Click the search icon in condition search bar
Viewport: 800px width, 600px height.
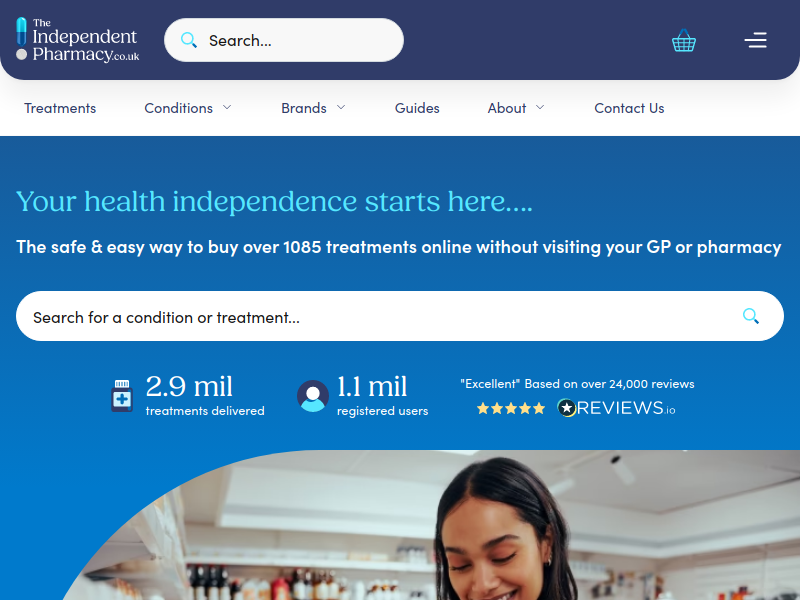(x=751, y=316)
